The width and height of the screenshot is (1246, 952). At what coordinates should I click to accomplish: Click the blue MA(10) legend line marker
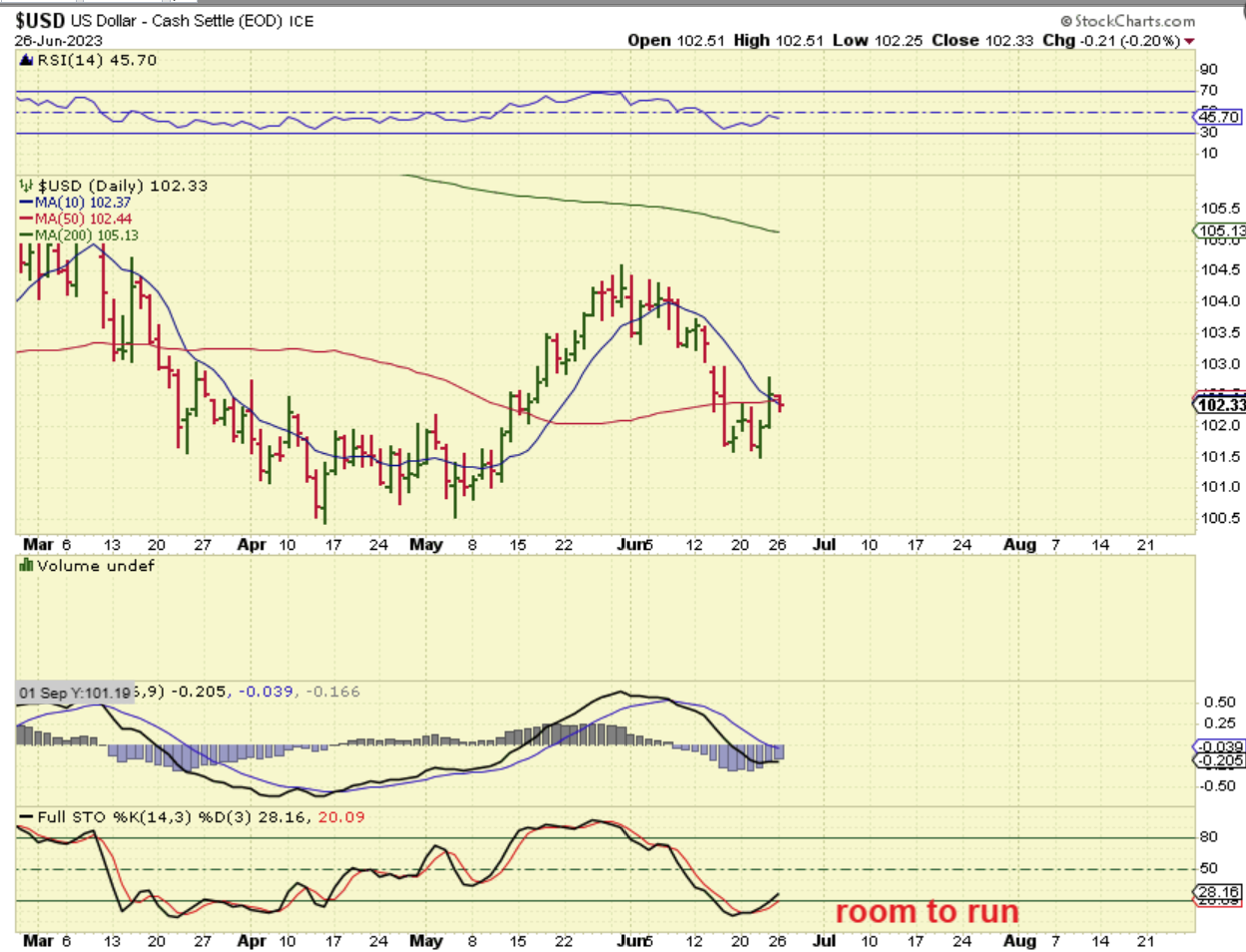click(x=27, y=203)
